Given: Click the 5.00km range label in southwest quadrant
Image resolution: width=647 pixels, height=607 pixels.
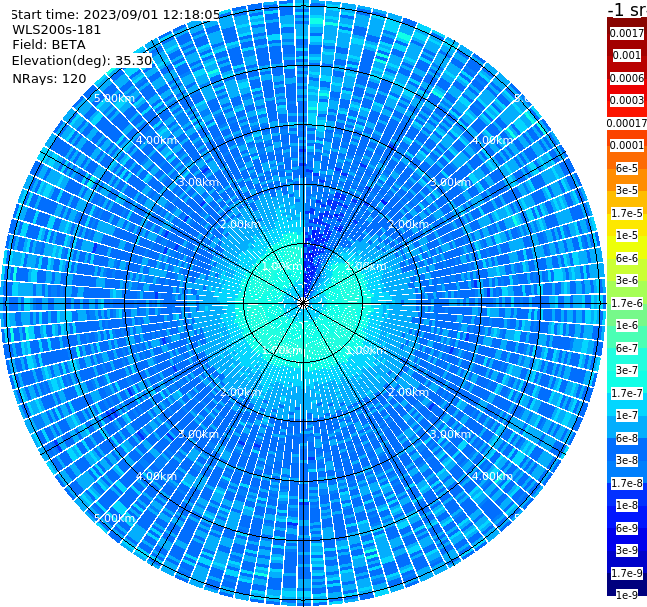Looking at the screenshot, I should coord(114,518).
